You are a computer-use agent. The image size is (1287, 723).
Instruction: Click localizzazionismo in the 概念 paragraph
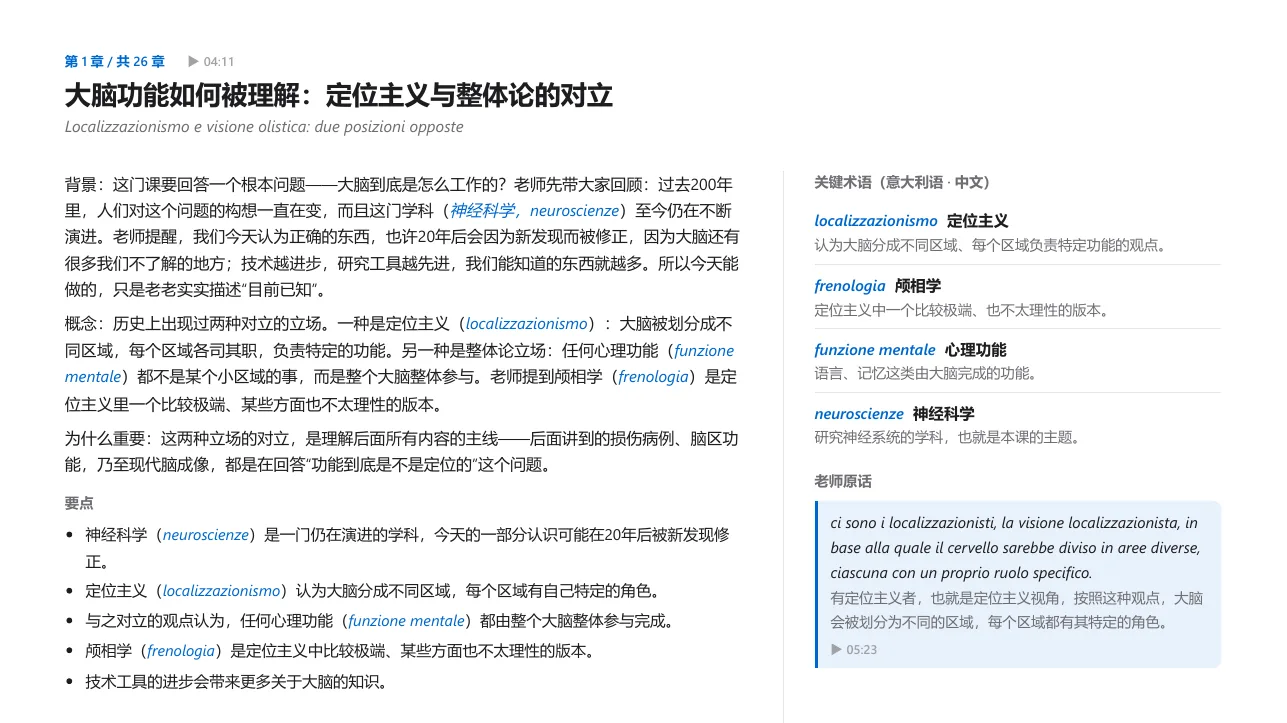click(527, 324)
